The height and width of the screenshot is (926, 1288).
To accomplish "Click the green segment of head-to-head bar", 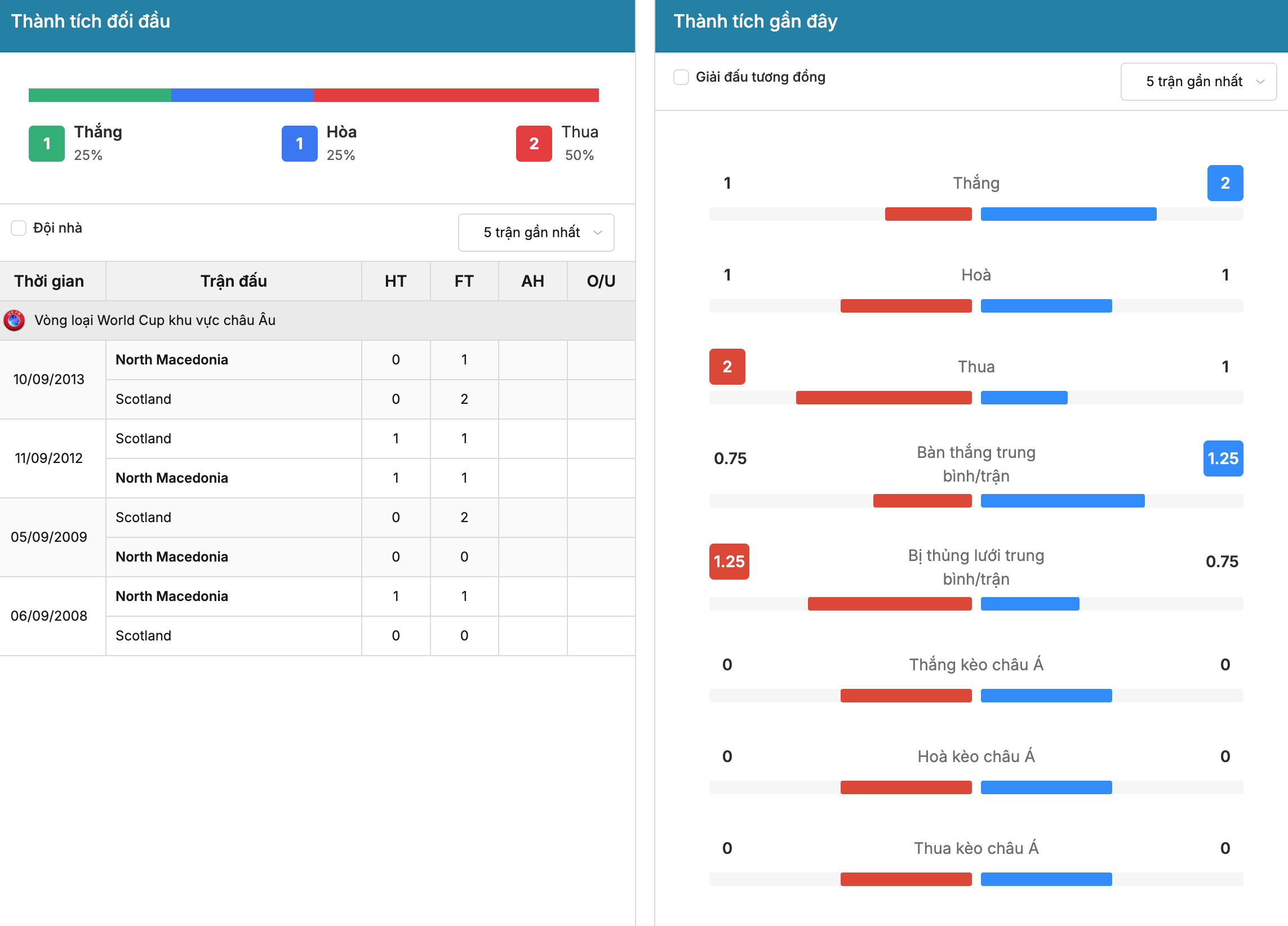I will tap(100, 95).
